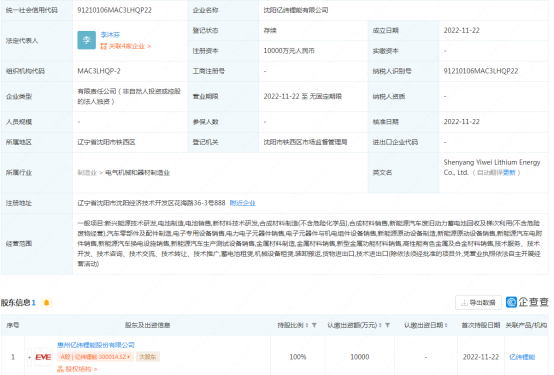The width and height of the screenshot is (554, 375).
Task: Sort by 认缴出资额(万元) column arrows
Action: click(x=380, y=325)
